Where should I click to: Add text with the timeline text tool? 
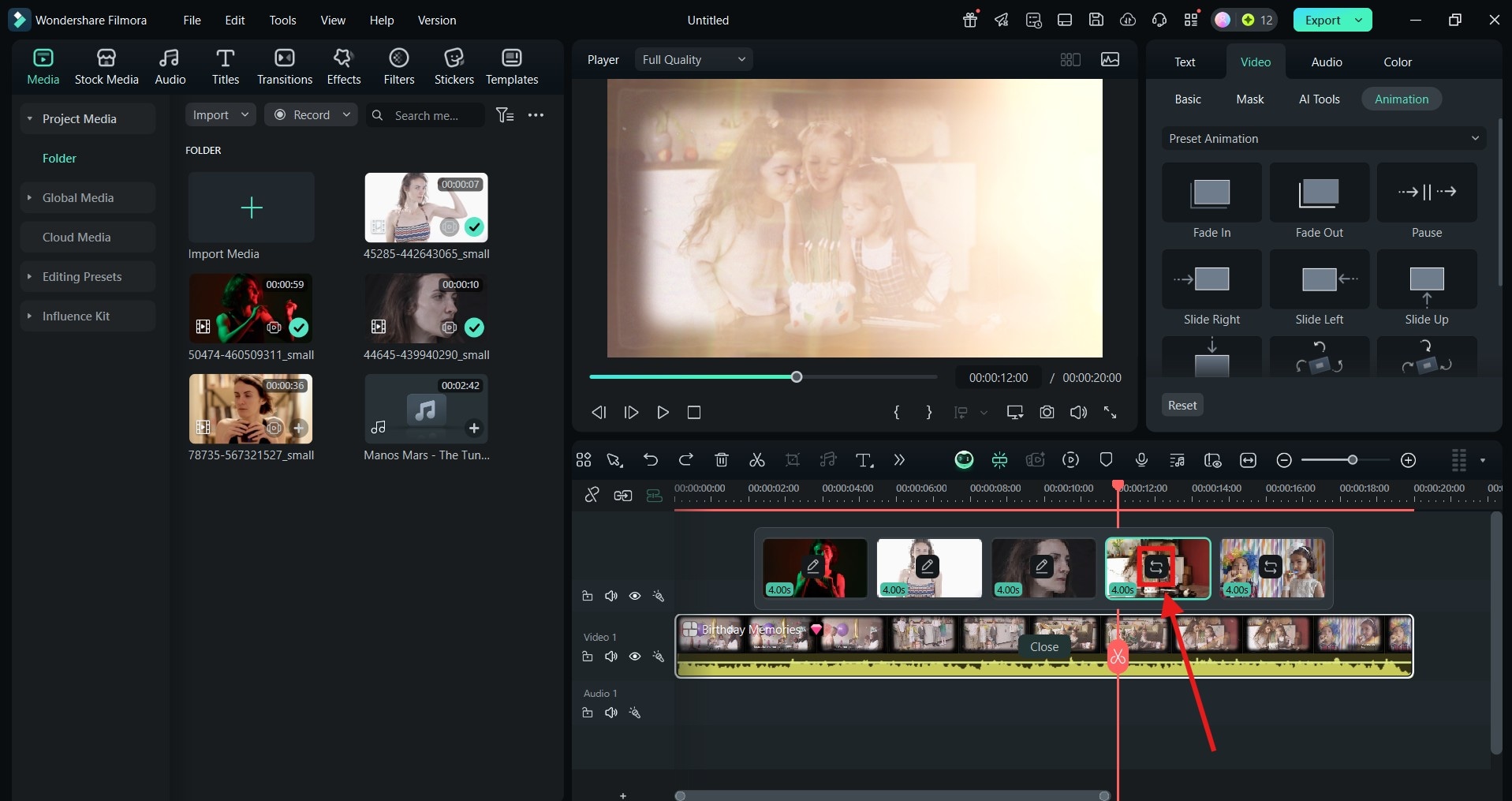coord(864,460)
